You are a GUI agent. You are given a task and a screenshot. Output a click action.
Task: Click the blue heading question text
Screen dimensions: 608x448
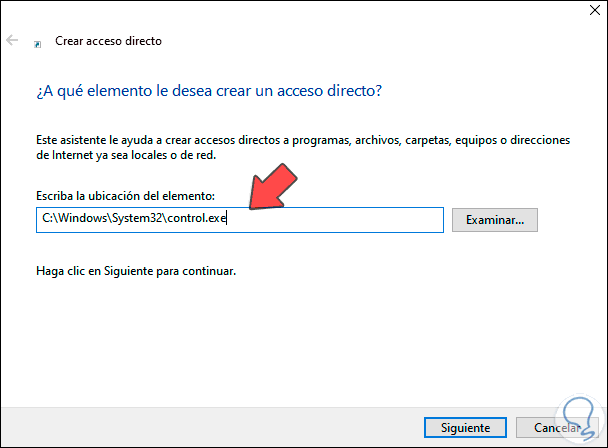(x=210, y=91)
